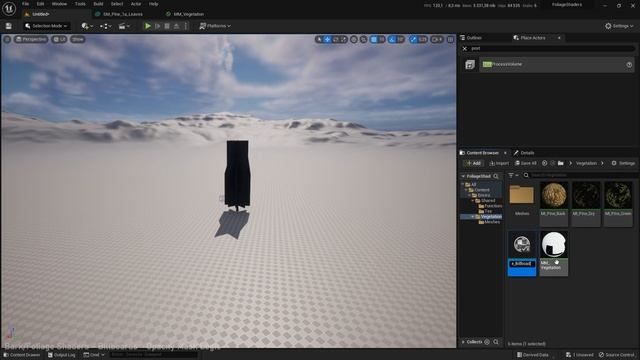Open the Tools menu
This screenshot has width=640, height=360.
pyautogui.click(x=80, y=4)
